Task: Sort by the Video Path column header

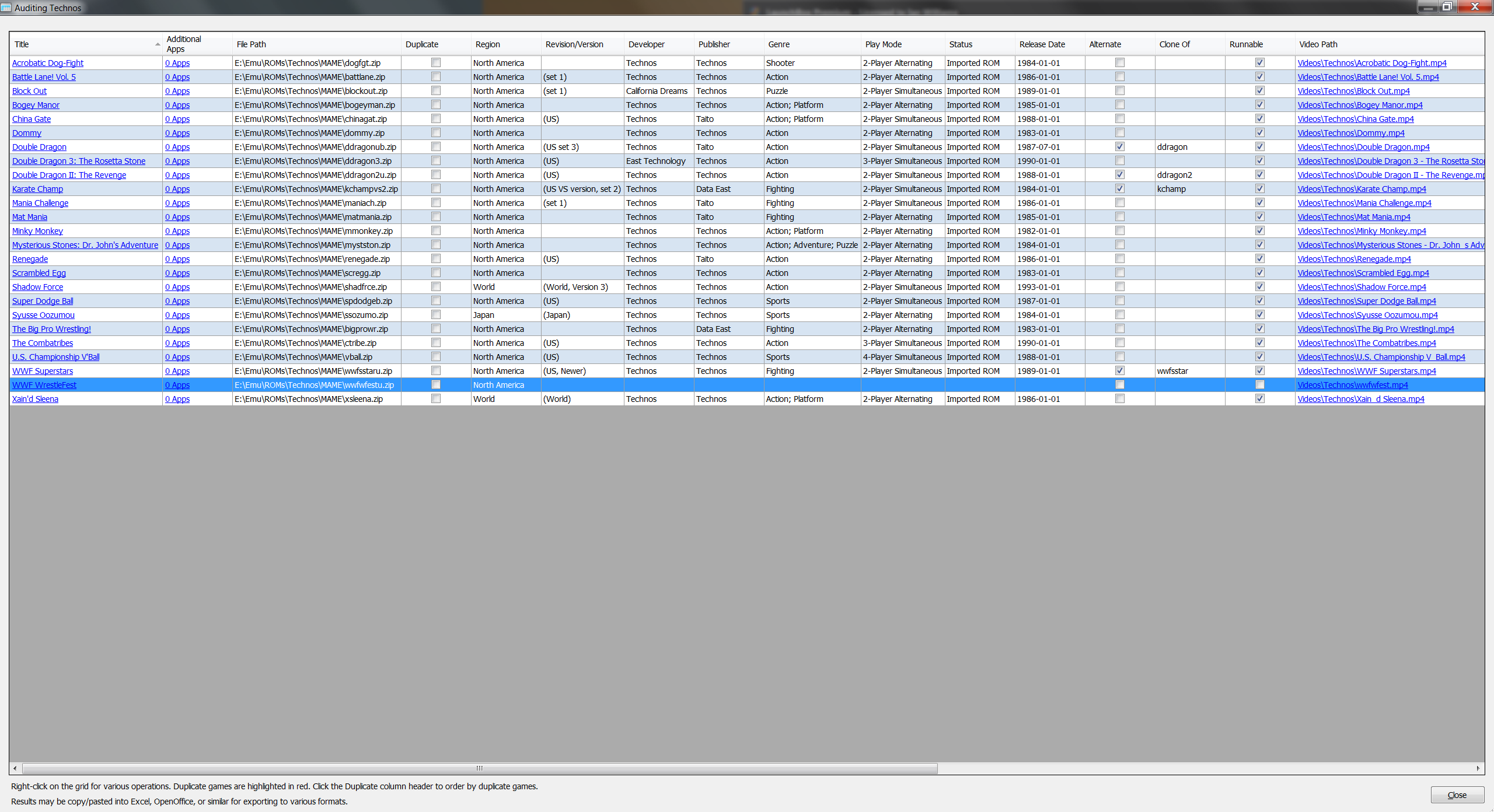Action: [x=1390, y=44]
